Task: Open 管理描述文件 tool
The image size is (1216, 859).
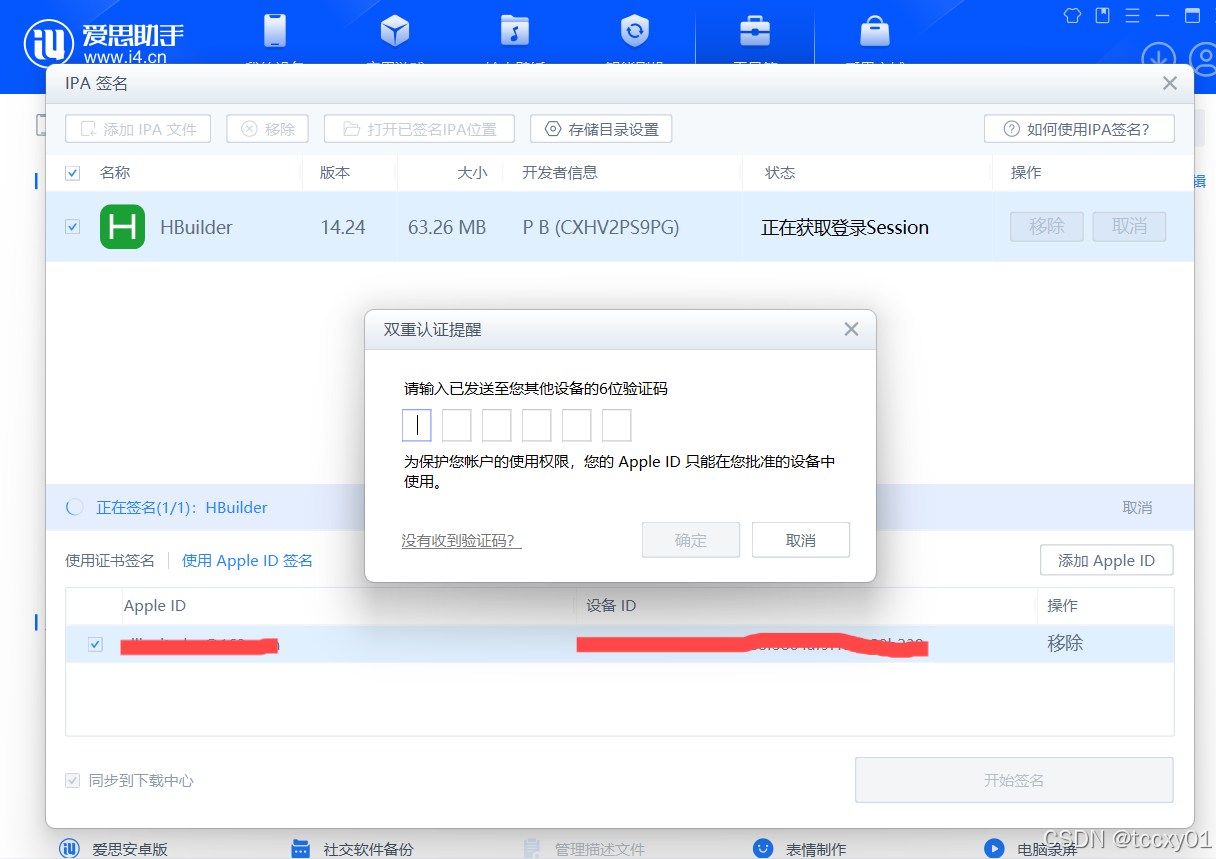Action: (x=585, y=849)
